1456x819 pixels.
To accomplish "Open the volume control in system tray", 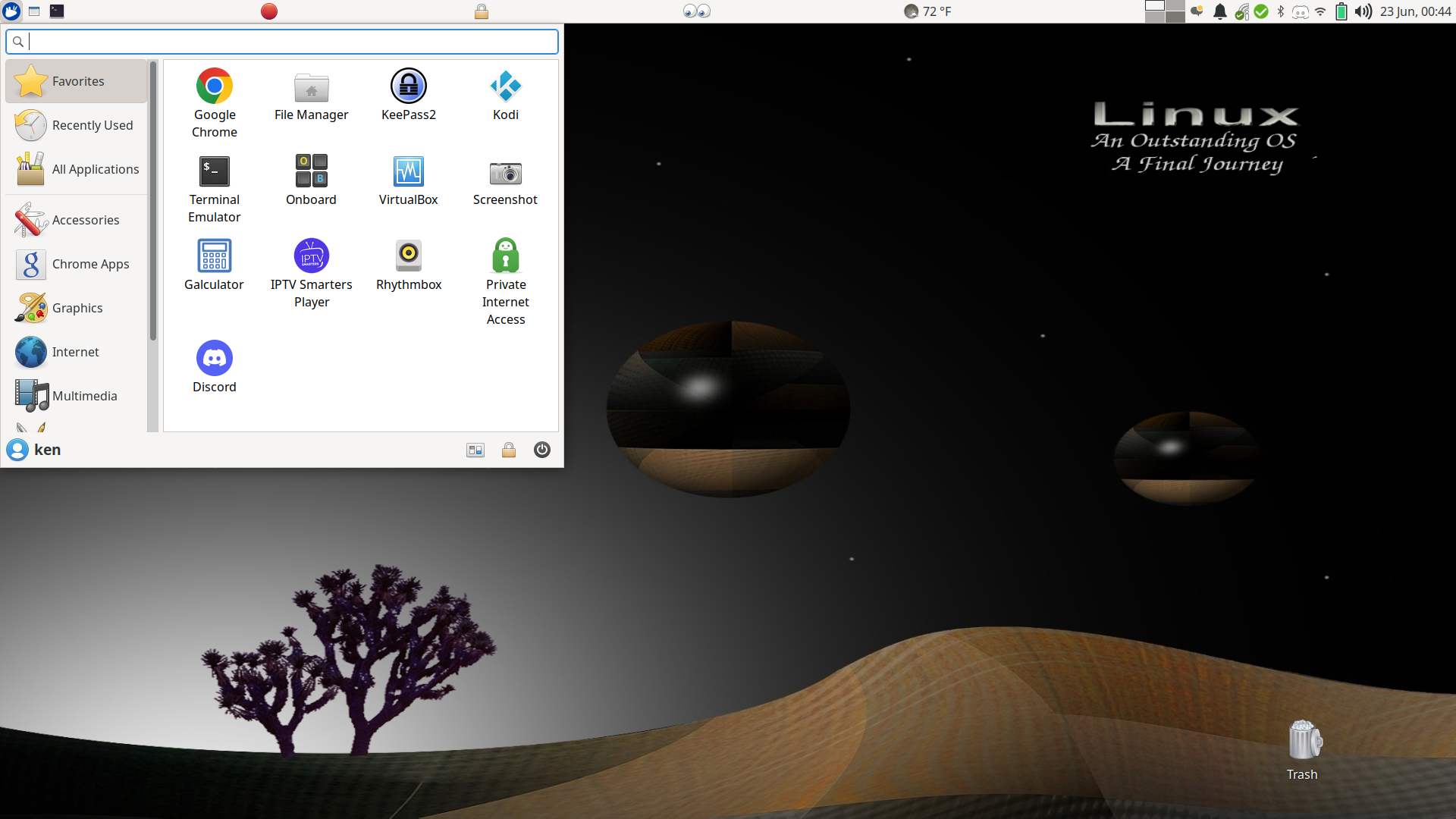I will [x=1363, y=11].
